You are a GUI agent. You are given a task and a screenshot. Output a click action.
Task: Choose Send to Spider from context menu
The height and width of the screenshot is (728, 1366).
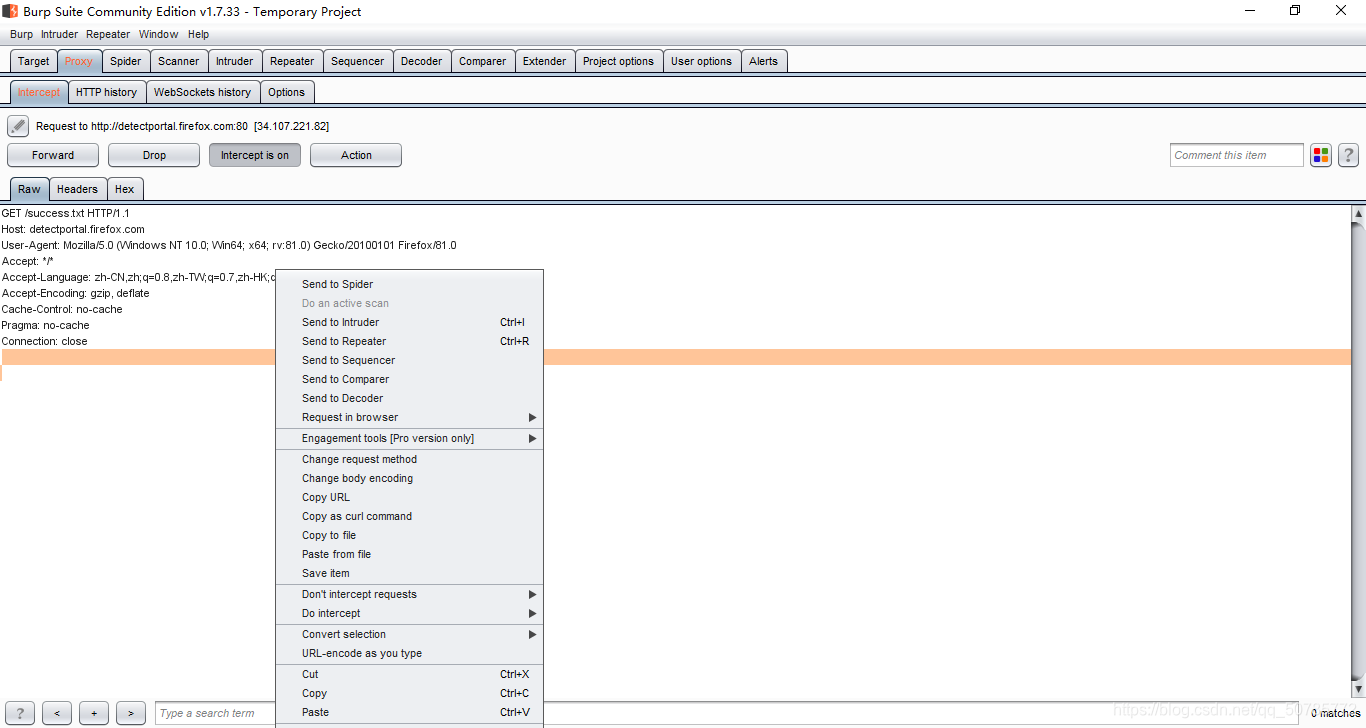[409, 284]
